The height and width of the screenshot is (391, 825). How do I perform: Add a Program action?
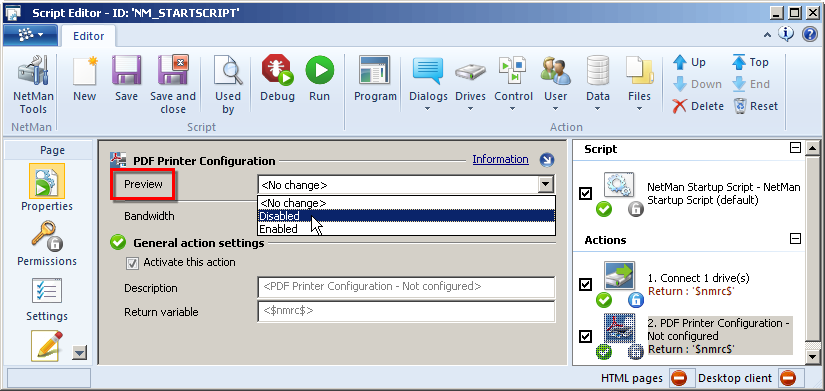(x=375, y=79)
